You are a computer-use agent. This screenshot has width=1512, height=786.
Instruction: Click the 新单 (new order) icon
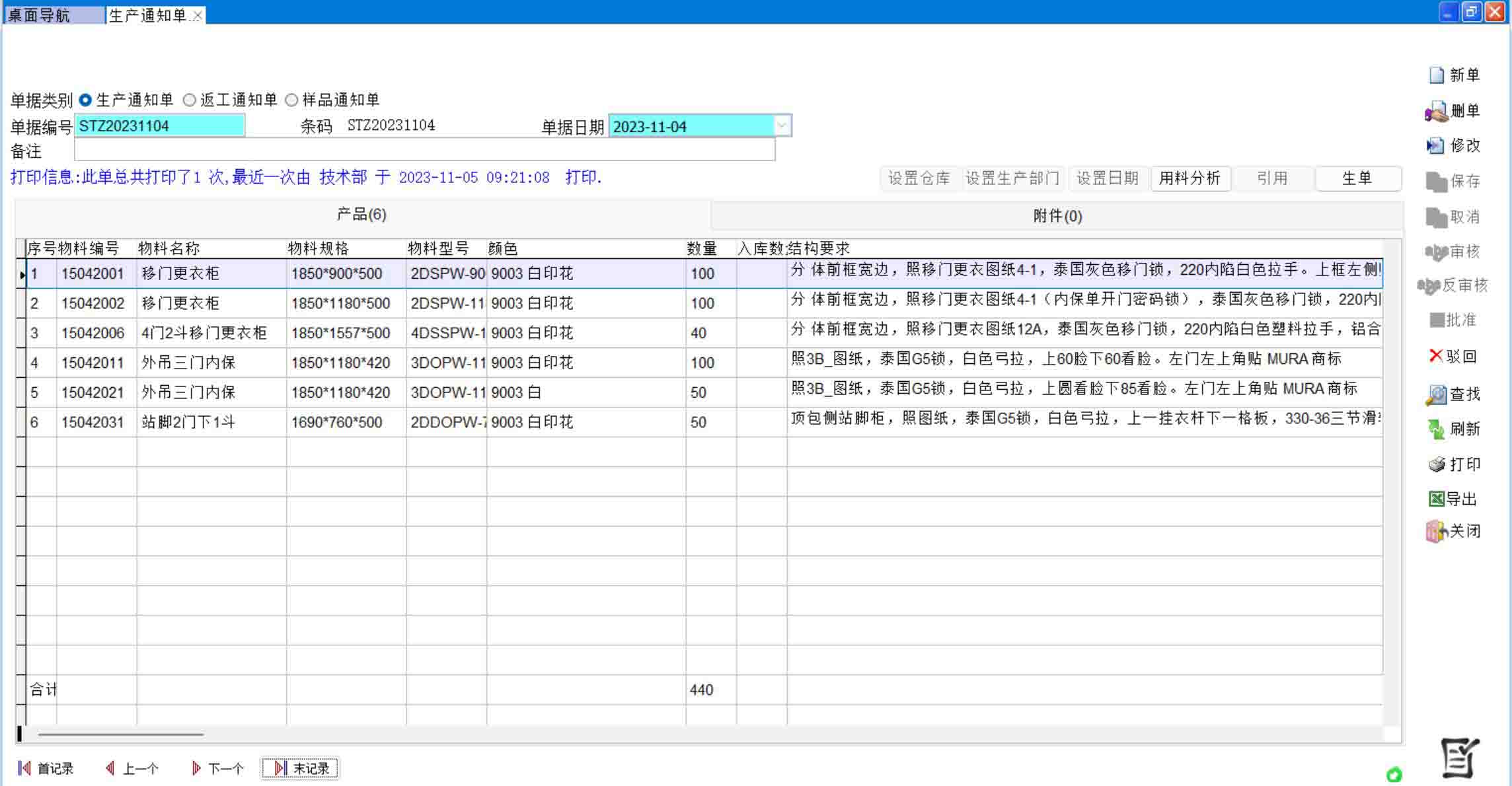pos(1437,75)
